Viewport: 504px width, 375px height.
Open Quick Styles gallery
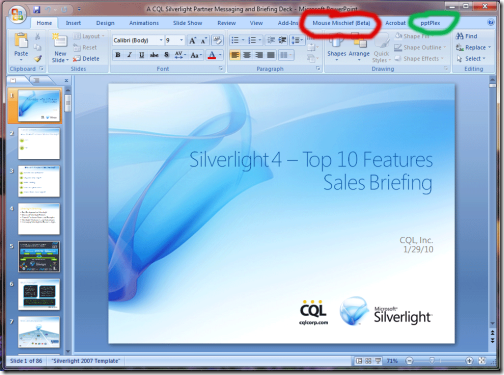pos(382,47)
